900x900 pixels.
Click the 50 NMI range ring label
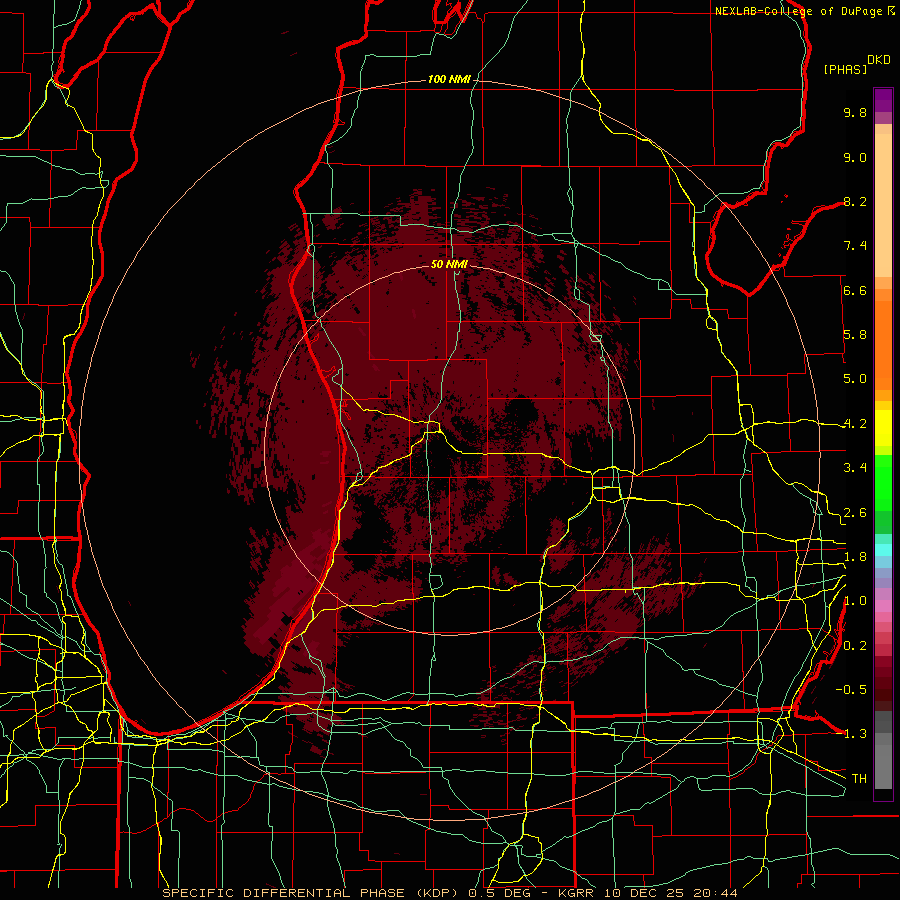pyautogui.click(x=449, y=264)
